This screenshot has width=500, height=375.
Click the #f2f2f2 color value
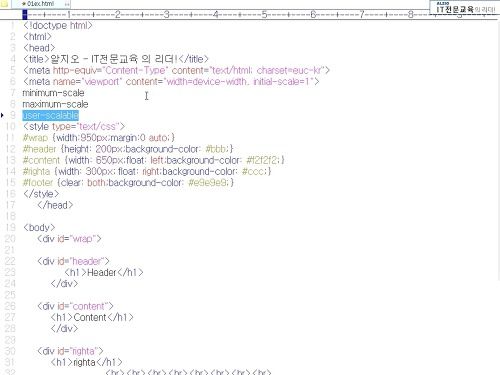[262, 160]
